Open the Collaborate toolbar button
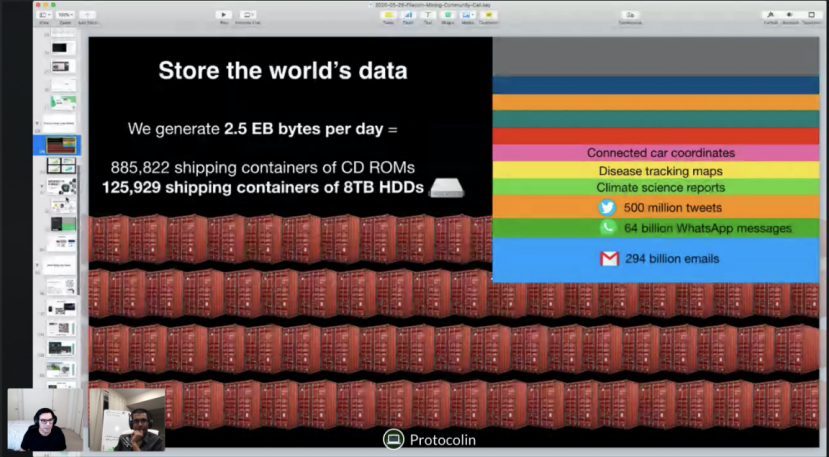This screenshot has width=829, height=457. click(x=630, y=15)
